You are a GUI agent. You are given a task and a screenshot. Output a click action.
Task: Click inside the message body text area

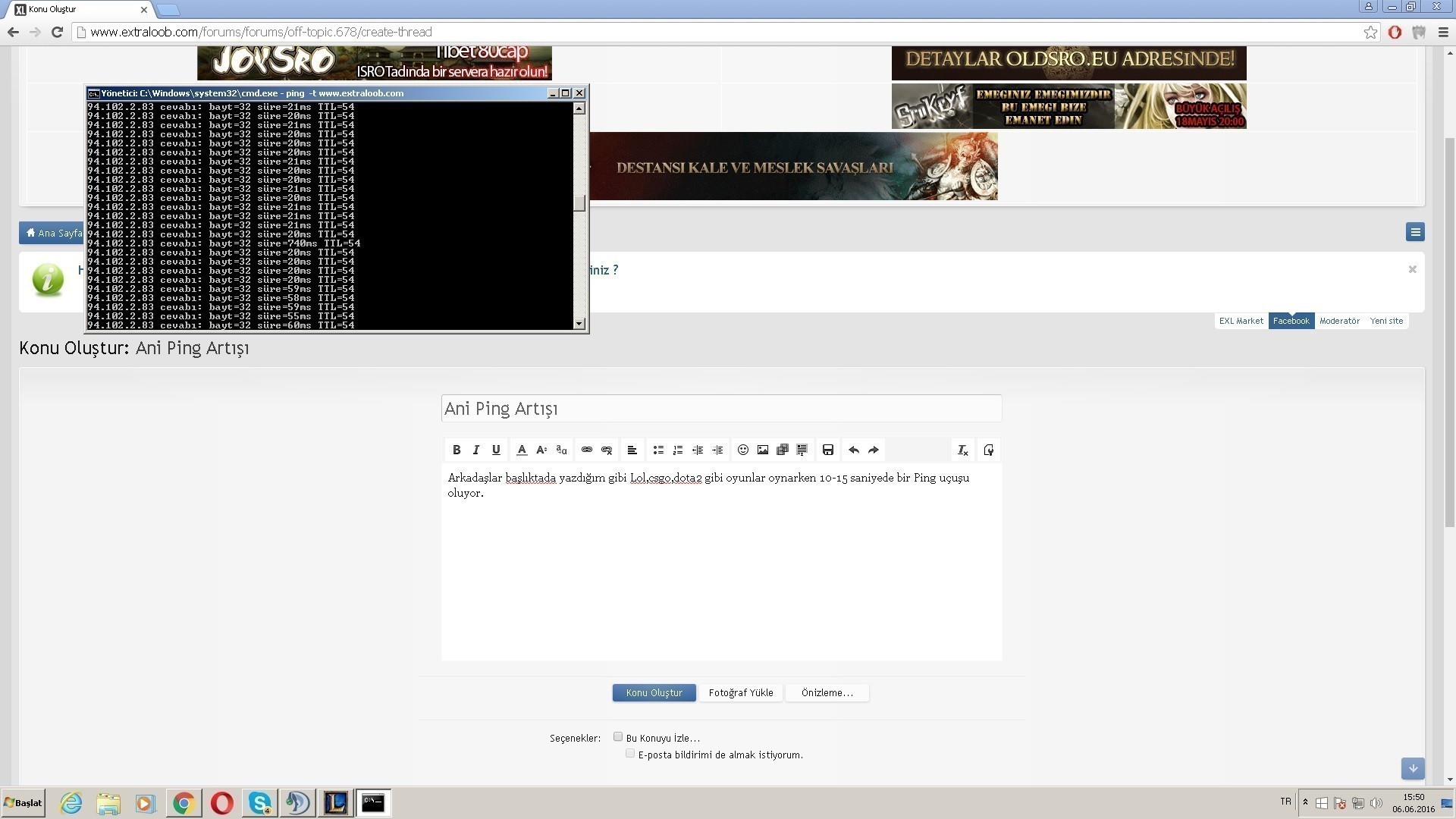pos(721,562)
